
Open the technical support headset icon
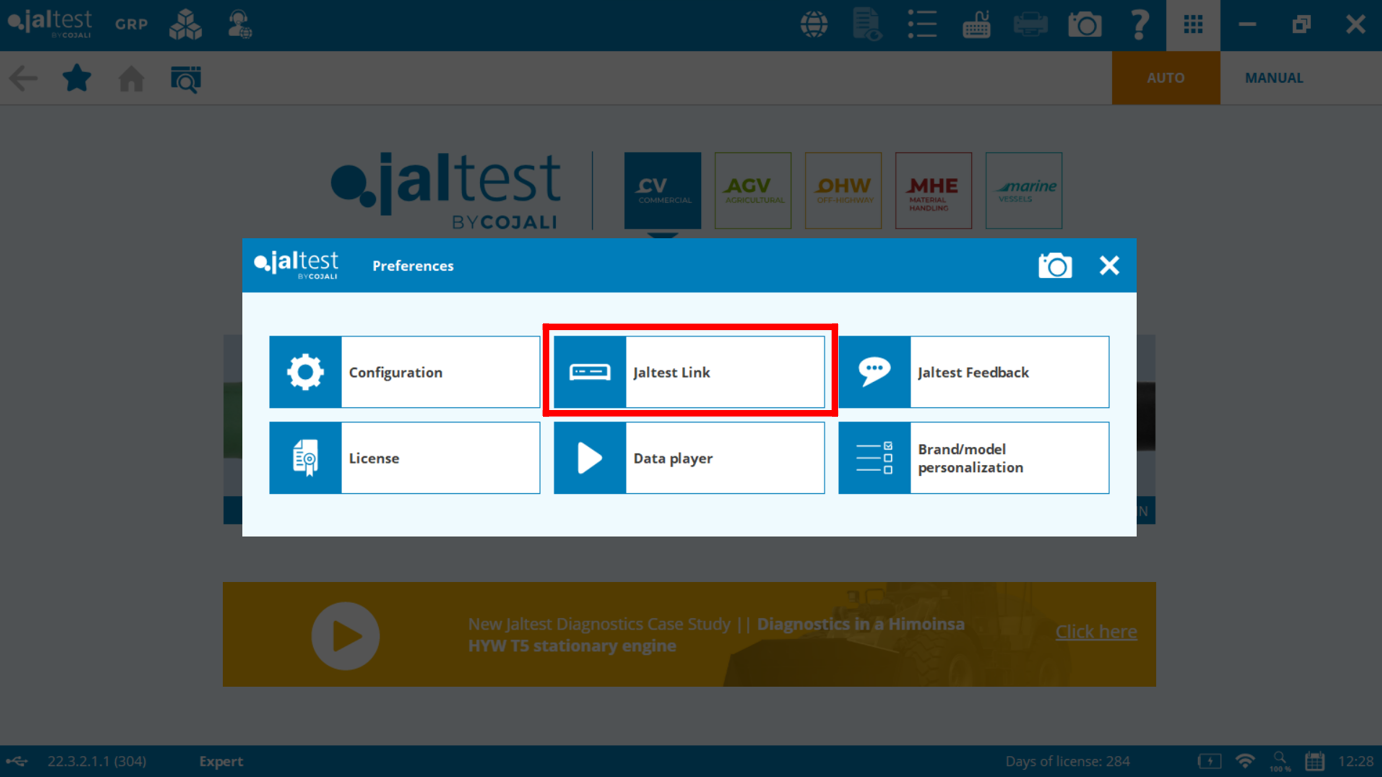click(240, 24)
